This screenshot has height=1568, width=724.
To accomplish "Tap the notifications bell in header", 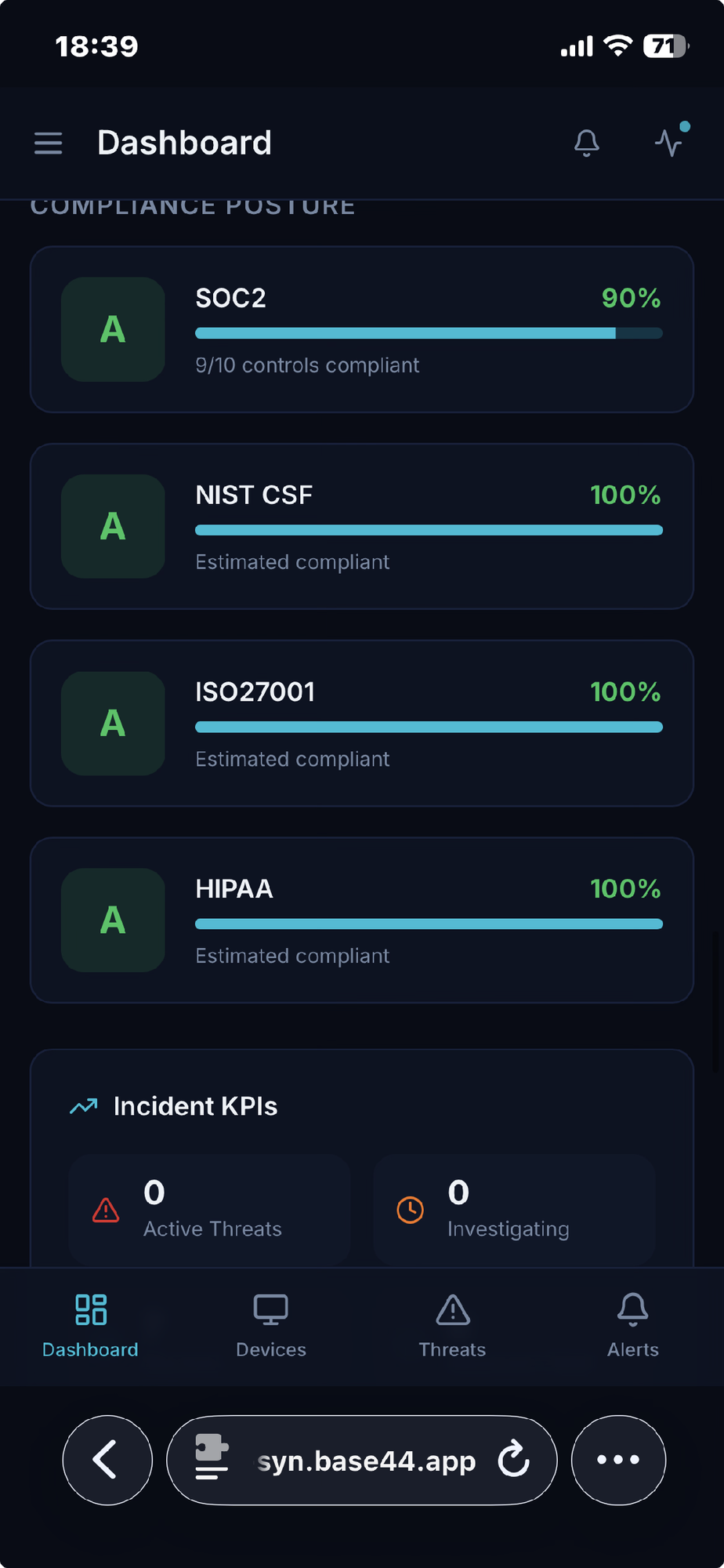I will point(586,143).
